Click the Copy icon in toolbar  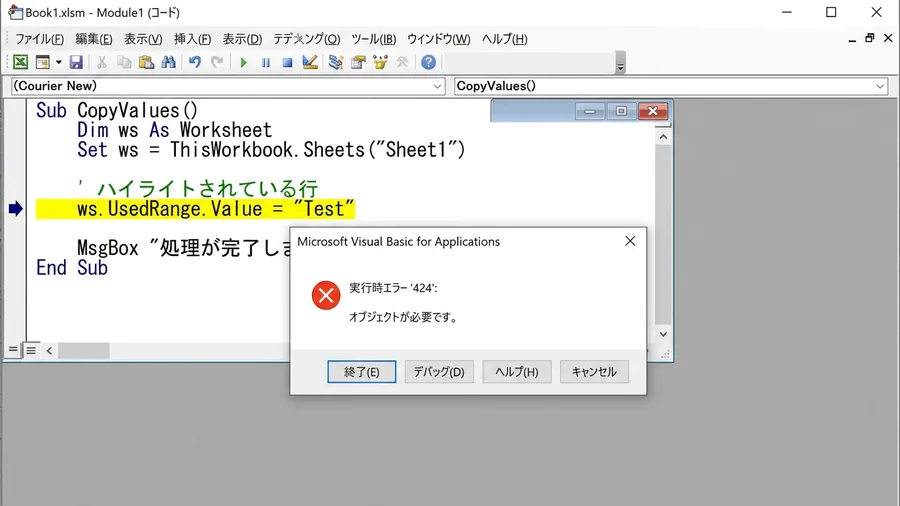click(x=124, y=62)
